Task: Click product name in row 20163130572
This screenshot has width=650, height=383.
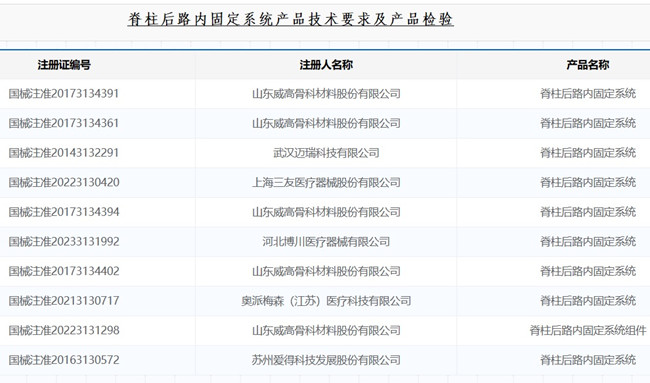Action: (588, 360)
